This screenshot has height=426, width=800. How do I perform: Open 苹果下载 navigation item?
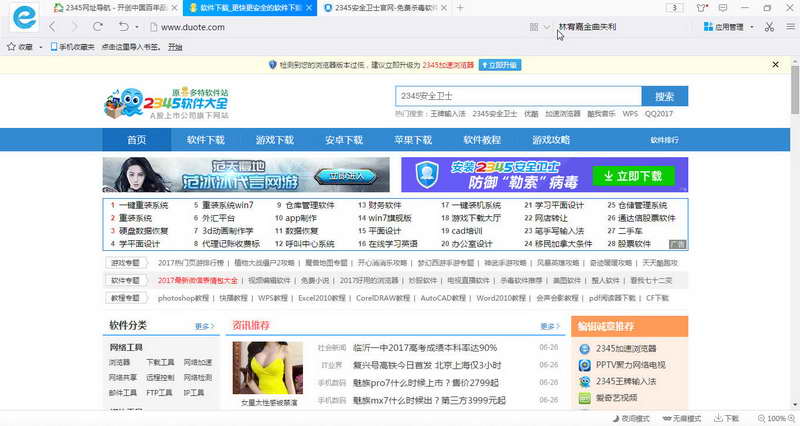(x=413, y=140)
